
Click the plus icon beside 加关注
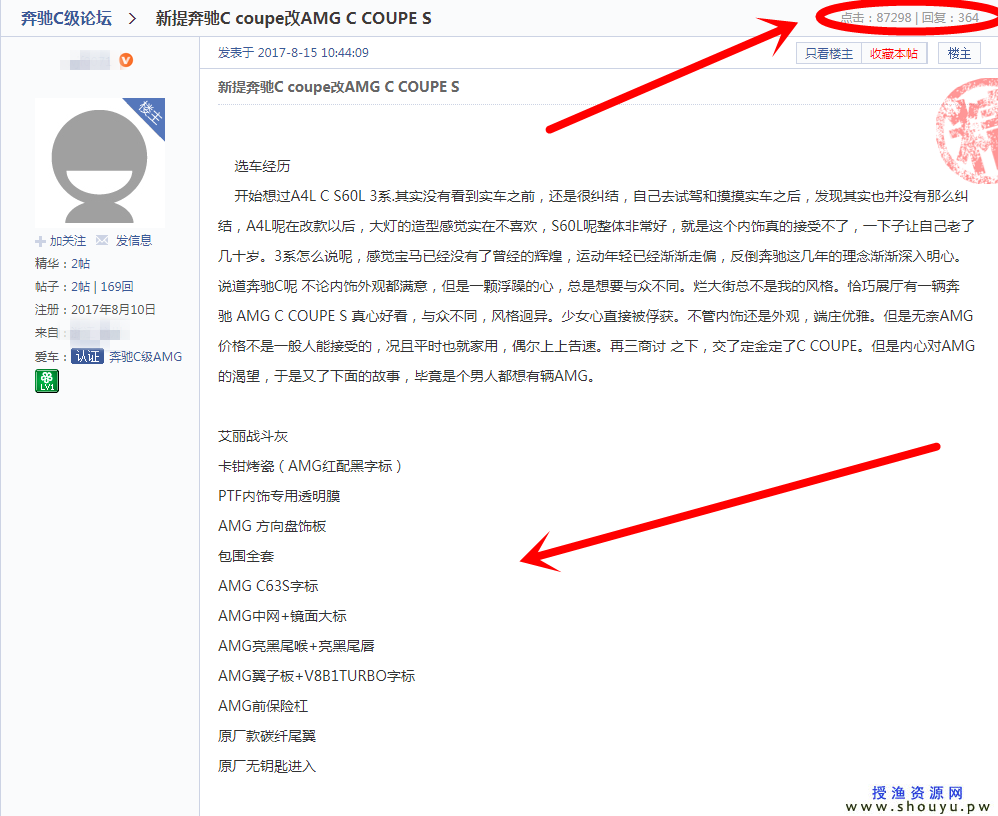coord(40,241)
